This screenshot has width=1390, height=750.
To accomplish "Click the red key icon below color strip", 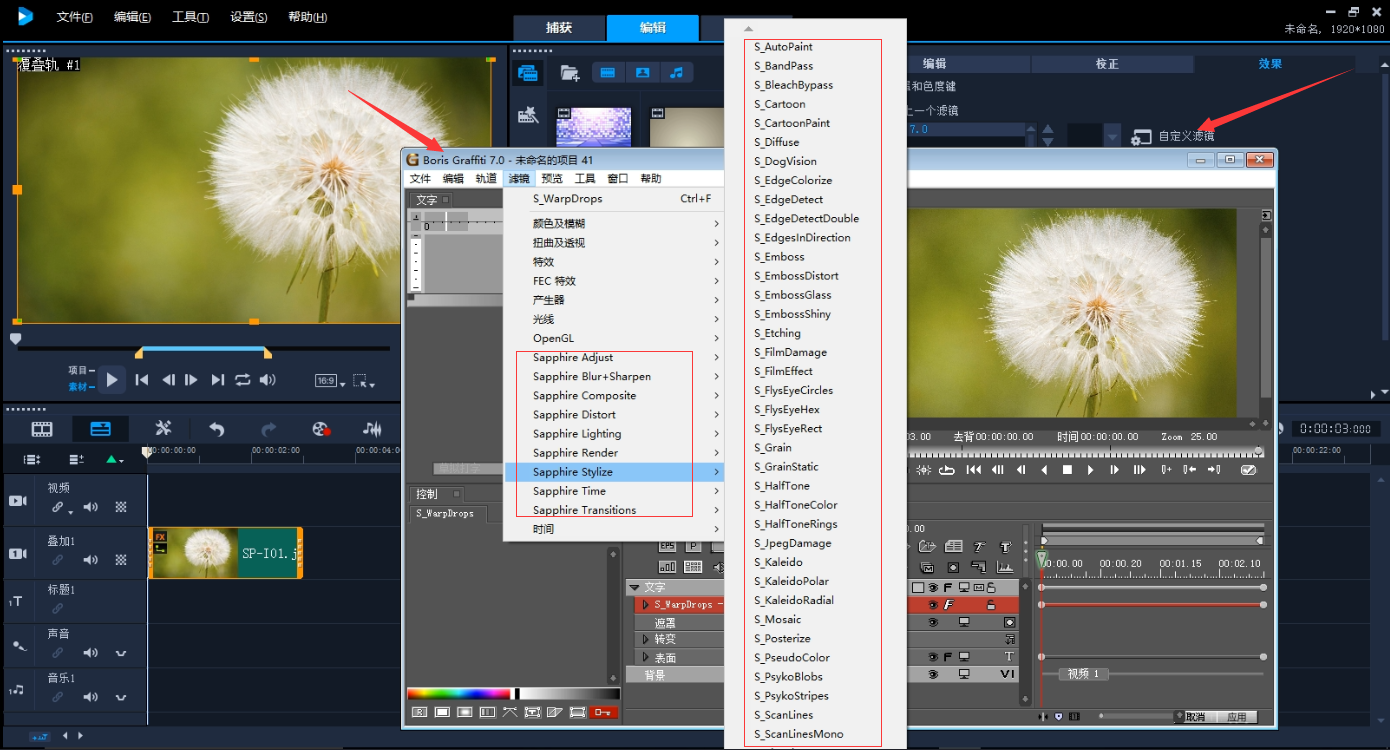I will click(603, 712).
